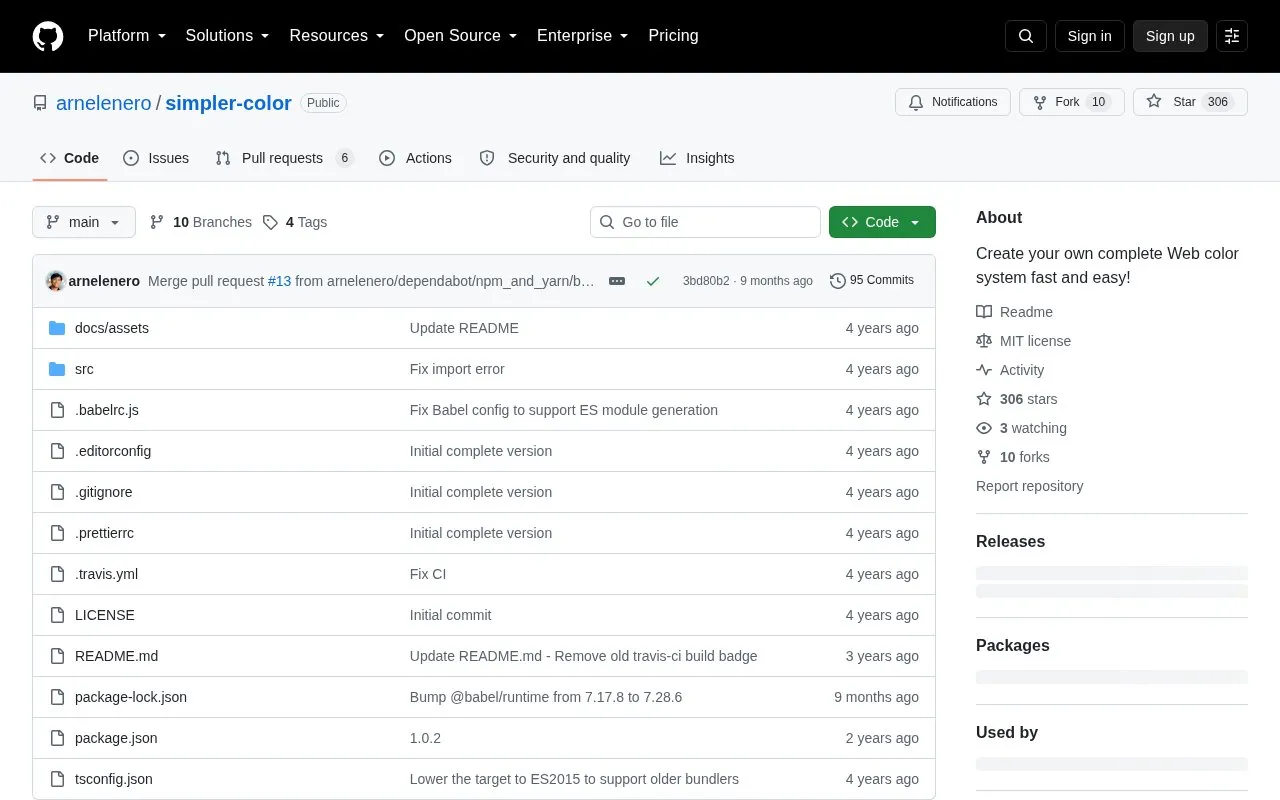
Task: Star the repository
Action: (x=1190, y=102)
